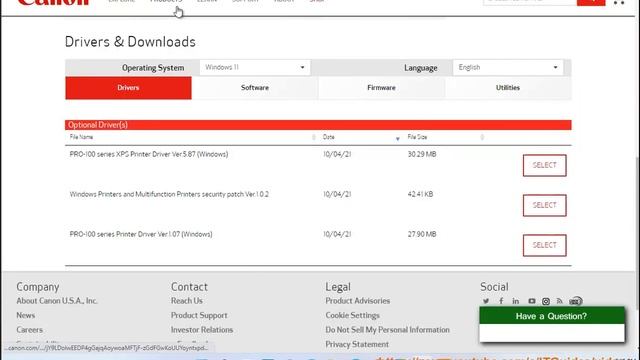640x360 pixels.
Task: Open the Reach Us link
Action: (187, 301)
